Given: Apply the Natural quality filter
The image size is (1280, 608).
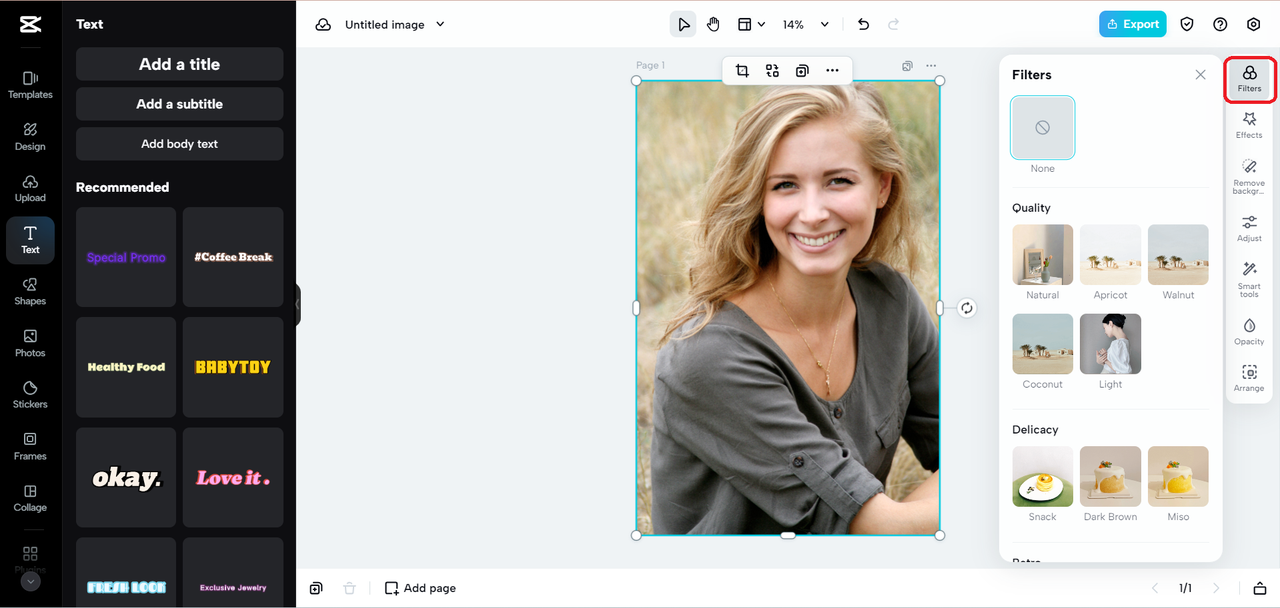Looking at the screenshot, I should [x=1042, y=255].
